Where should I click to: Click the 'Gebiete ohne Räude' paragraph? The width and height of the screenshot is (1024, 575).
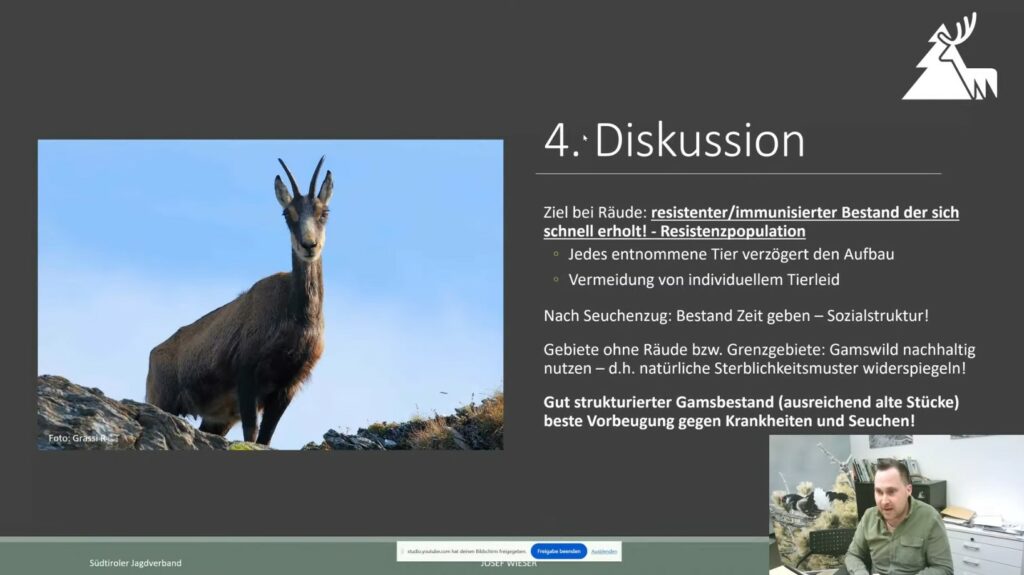pyautogui.click(x=758, y=359)
